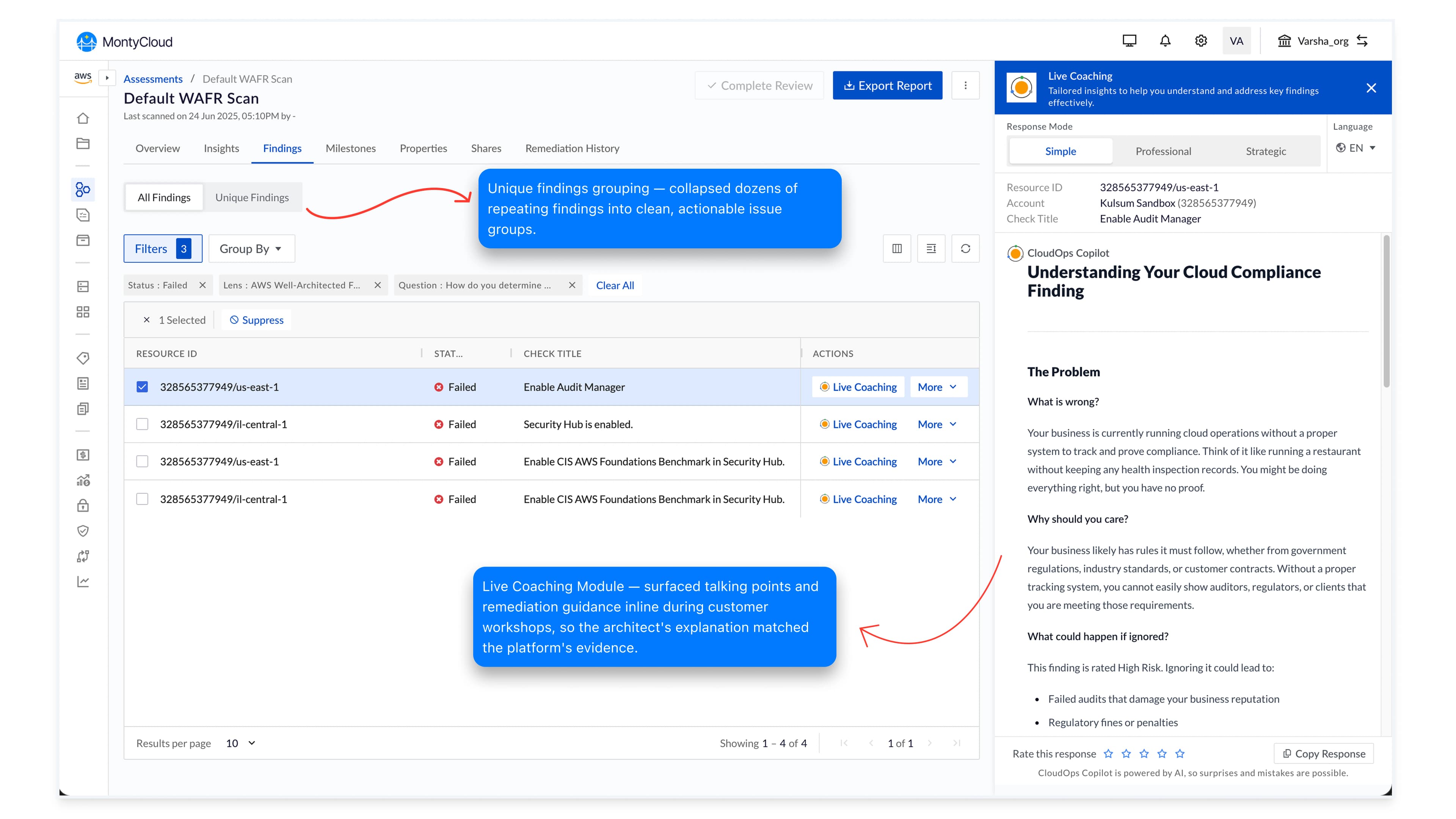Click the AWS logo in the sidebar
Viewport: 1456px width, 819px height.
click(x=83, y=77)
